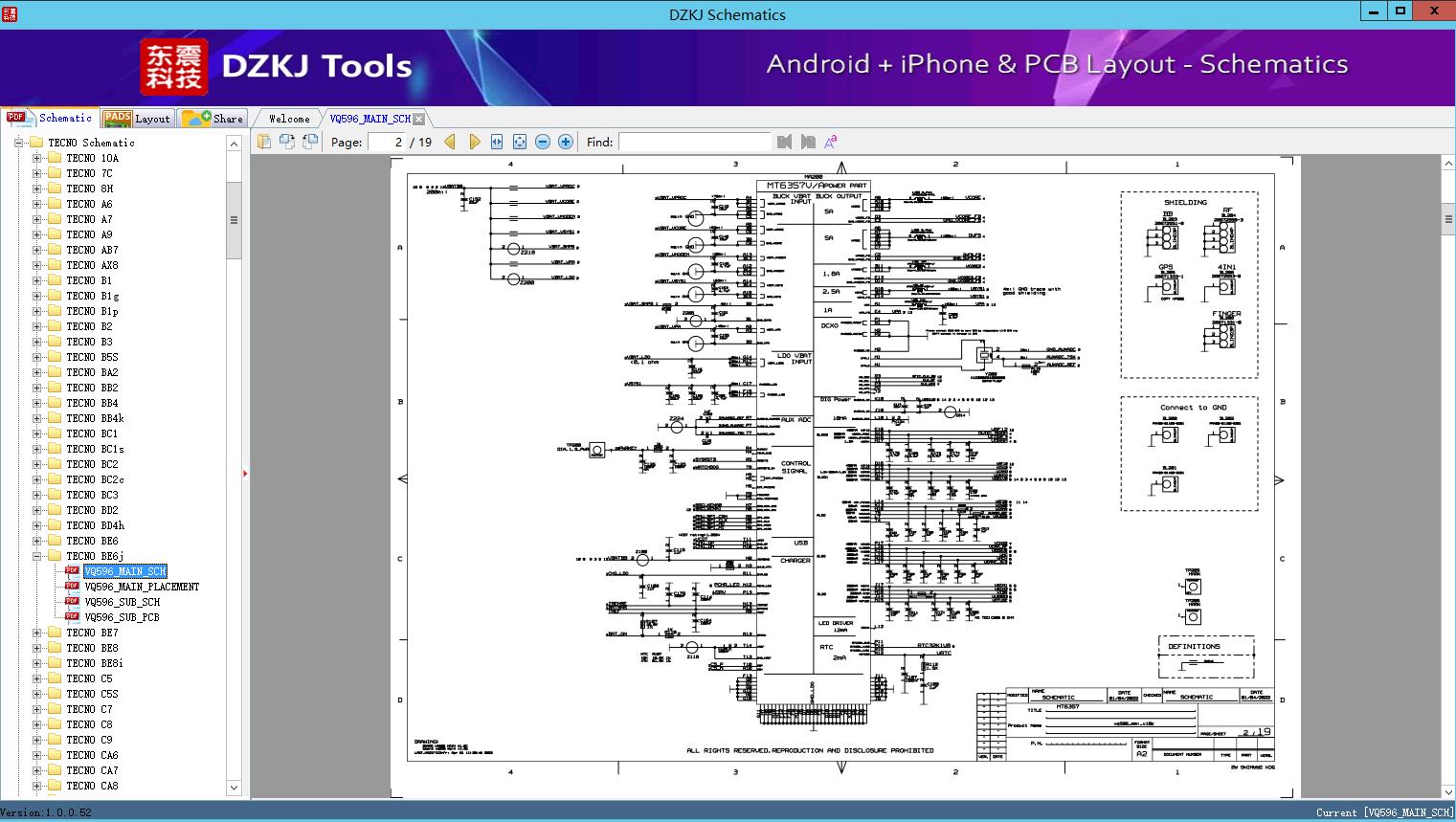Select TECNO BC1s folder

[95, 449]
